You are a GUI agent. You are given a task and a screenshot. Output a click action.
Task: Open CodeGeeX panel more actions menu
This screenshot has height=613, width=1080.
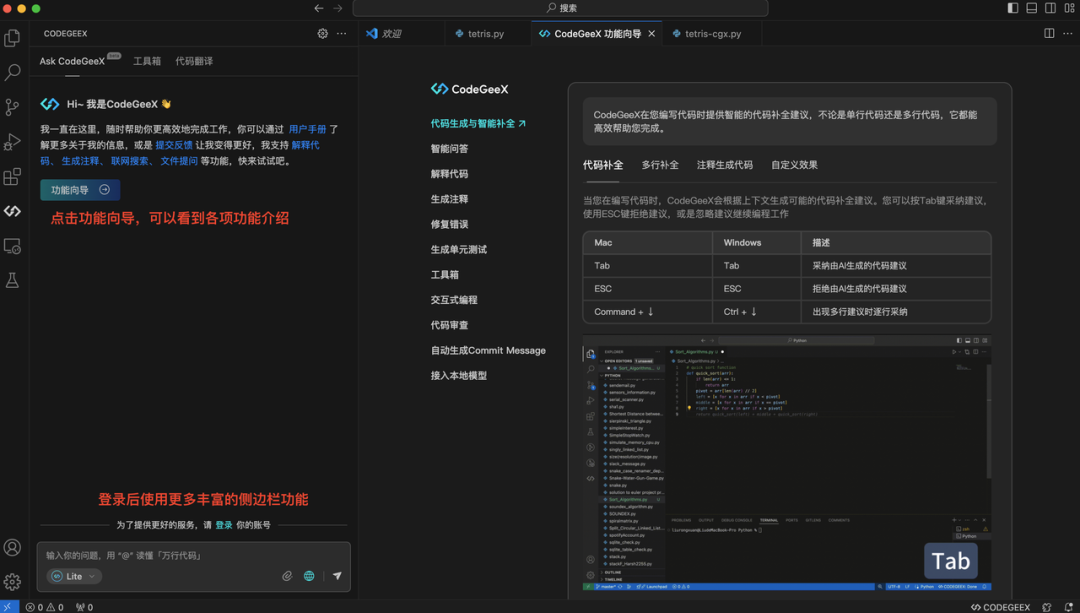[342, 34]
